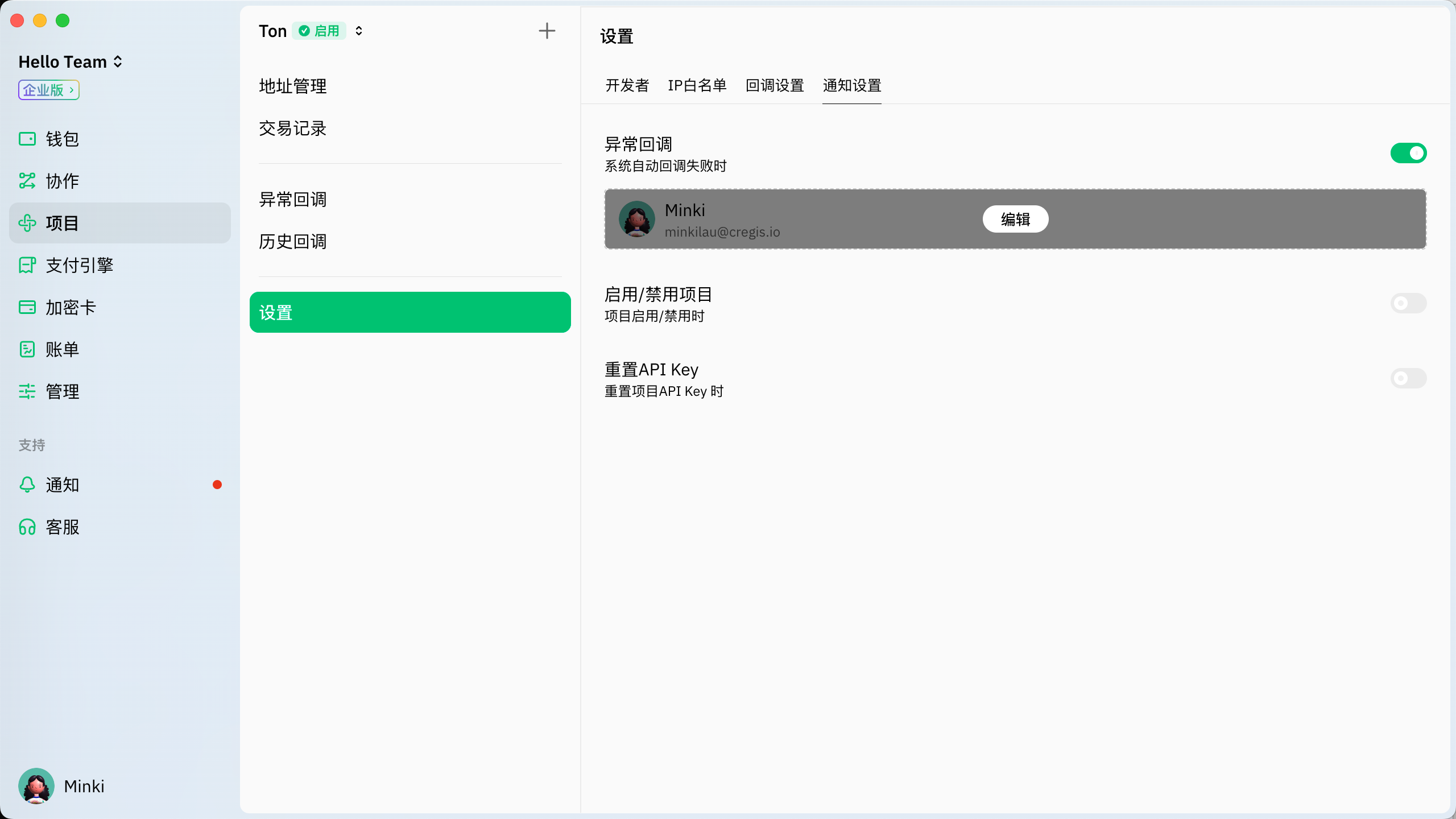Open the management (管理) sliders icon
The width and height of the screenshot is (1456, 819).
(27, 391)
